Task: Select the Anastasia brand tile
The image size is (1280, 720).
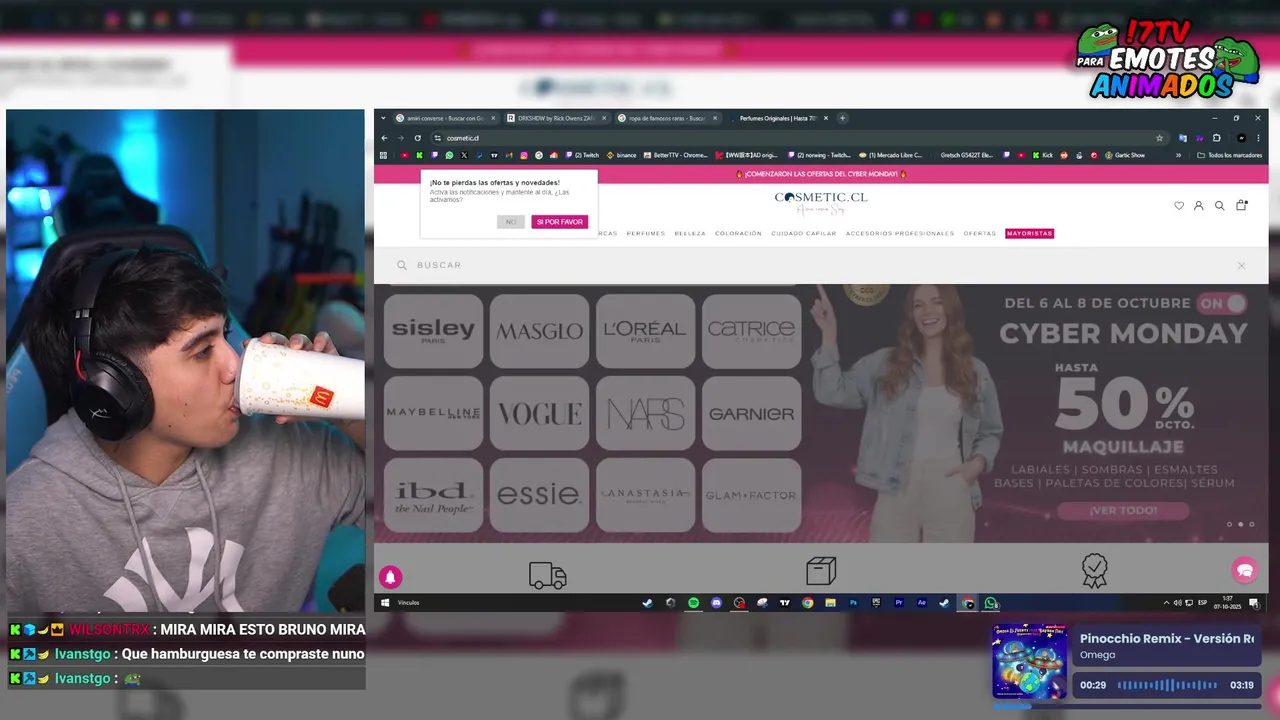Action: [x=645, y=495]
